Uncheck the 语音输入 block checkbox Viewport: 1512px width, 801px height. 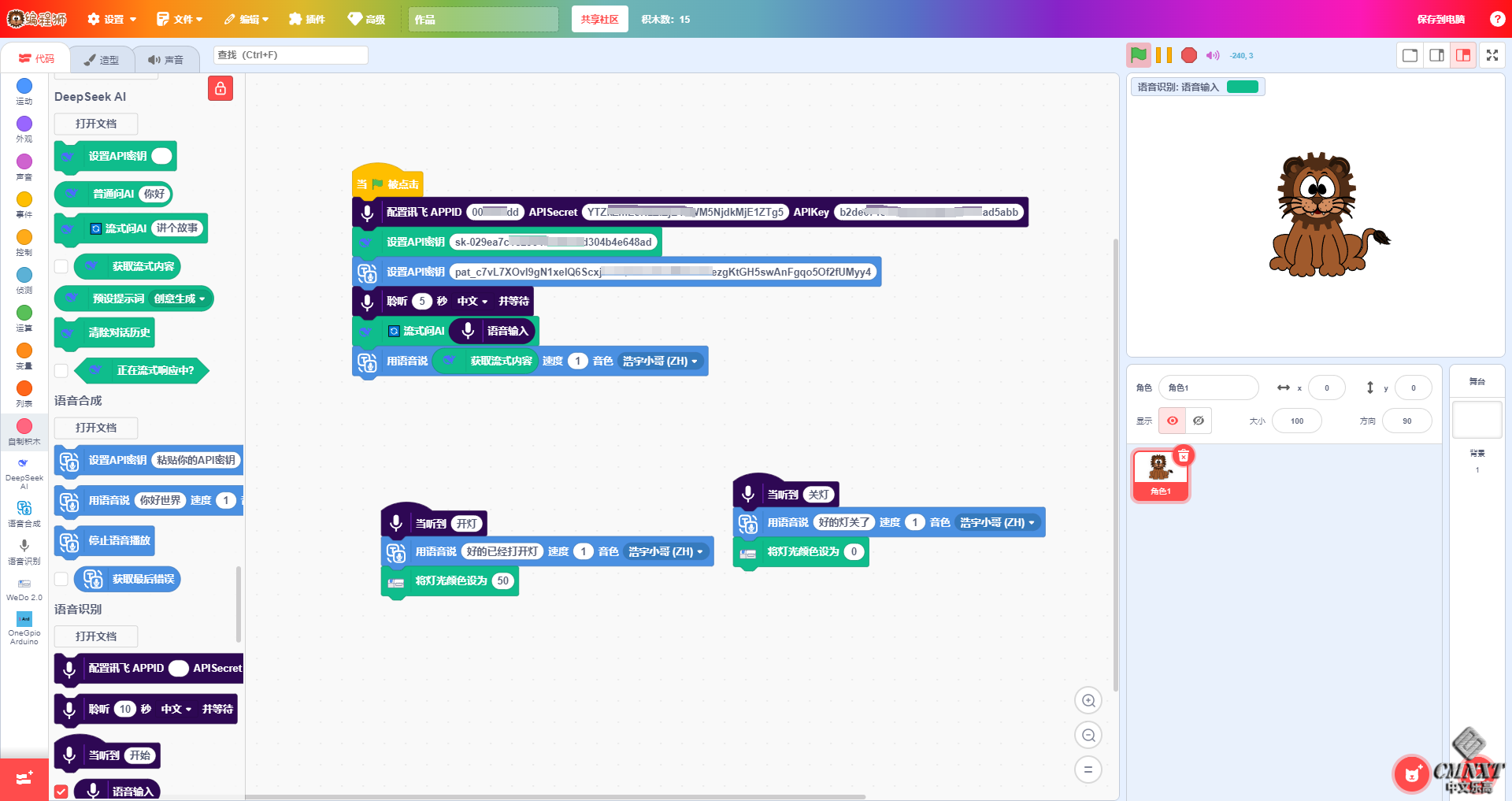pyautogui.click(x=61, y=791)
